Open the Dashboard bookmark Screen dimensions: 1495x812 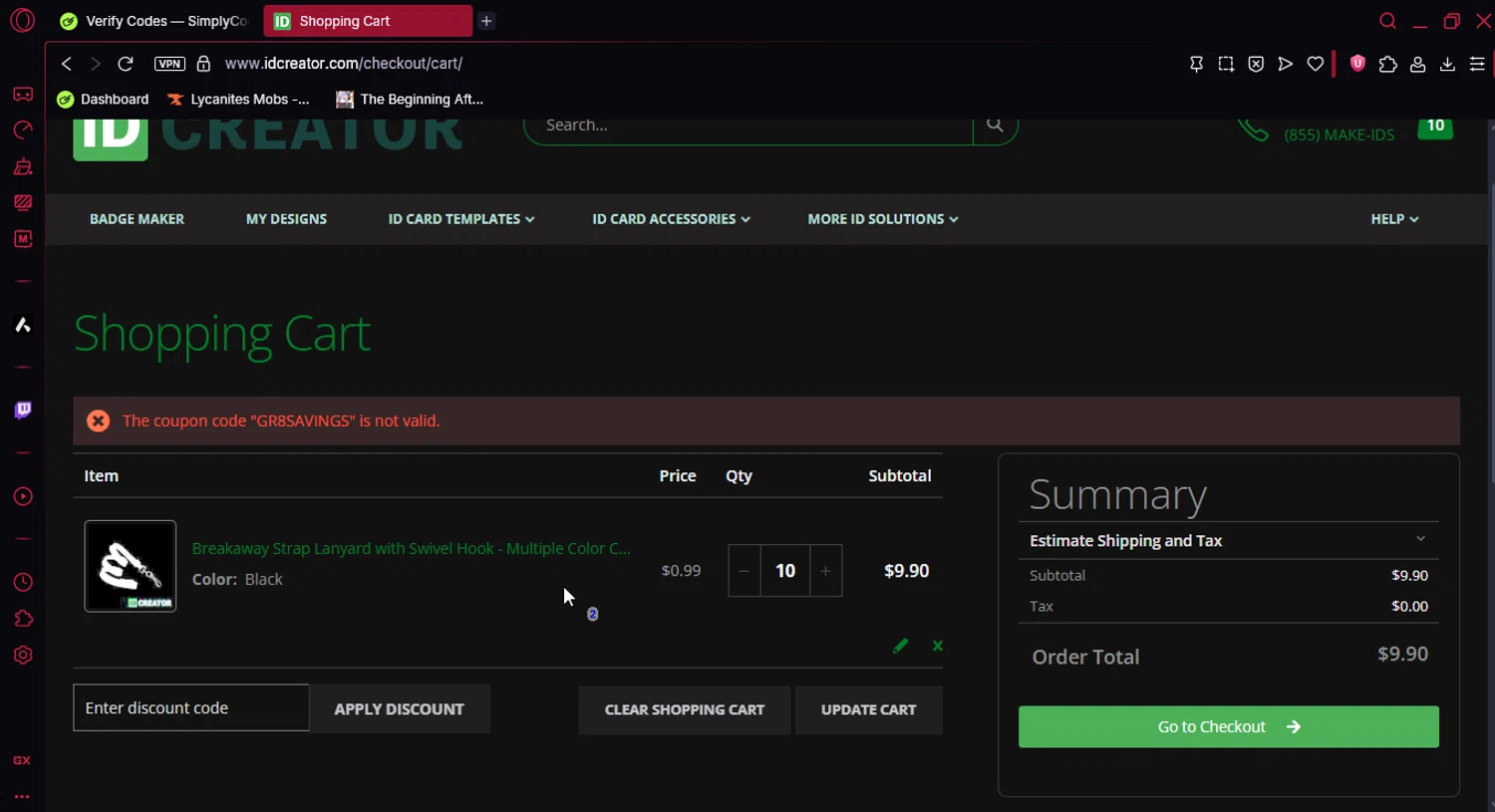(x=104, y=100)
